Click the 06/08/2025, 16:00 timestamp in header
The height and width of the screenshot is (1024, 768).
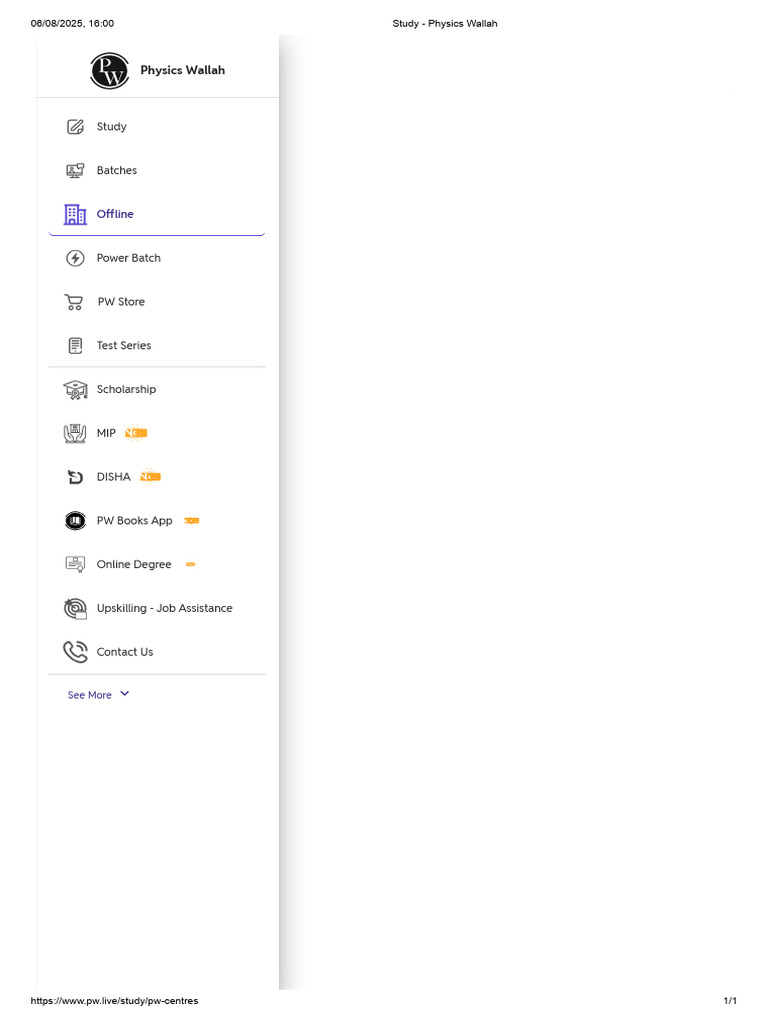coord(72,24)
